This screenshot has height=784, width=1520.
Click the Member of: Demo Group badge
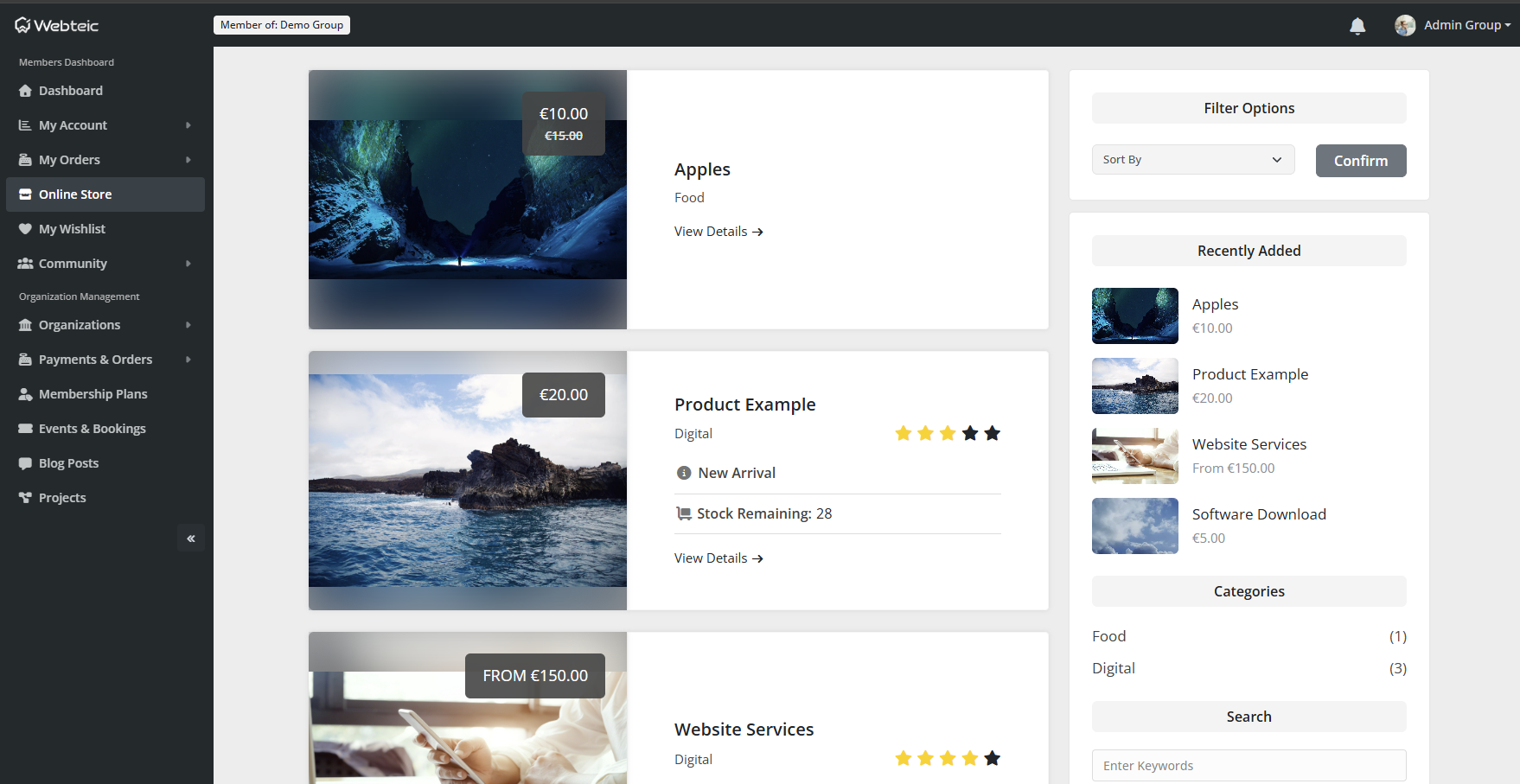coord(282,25)
